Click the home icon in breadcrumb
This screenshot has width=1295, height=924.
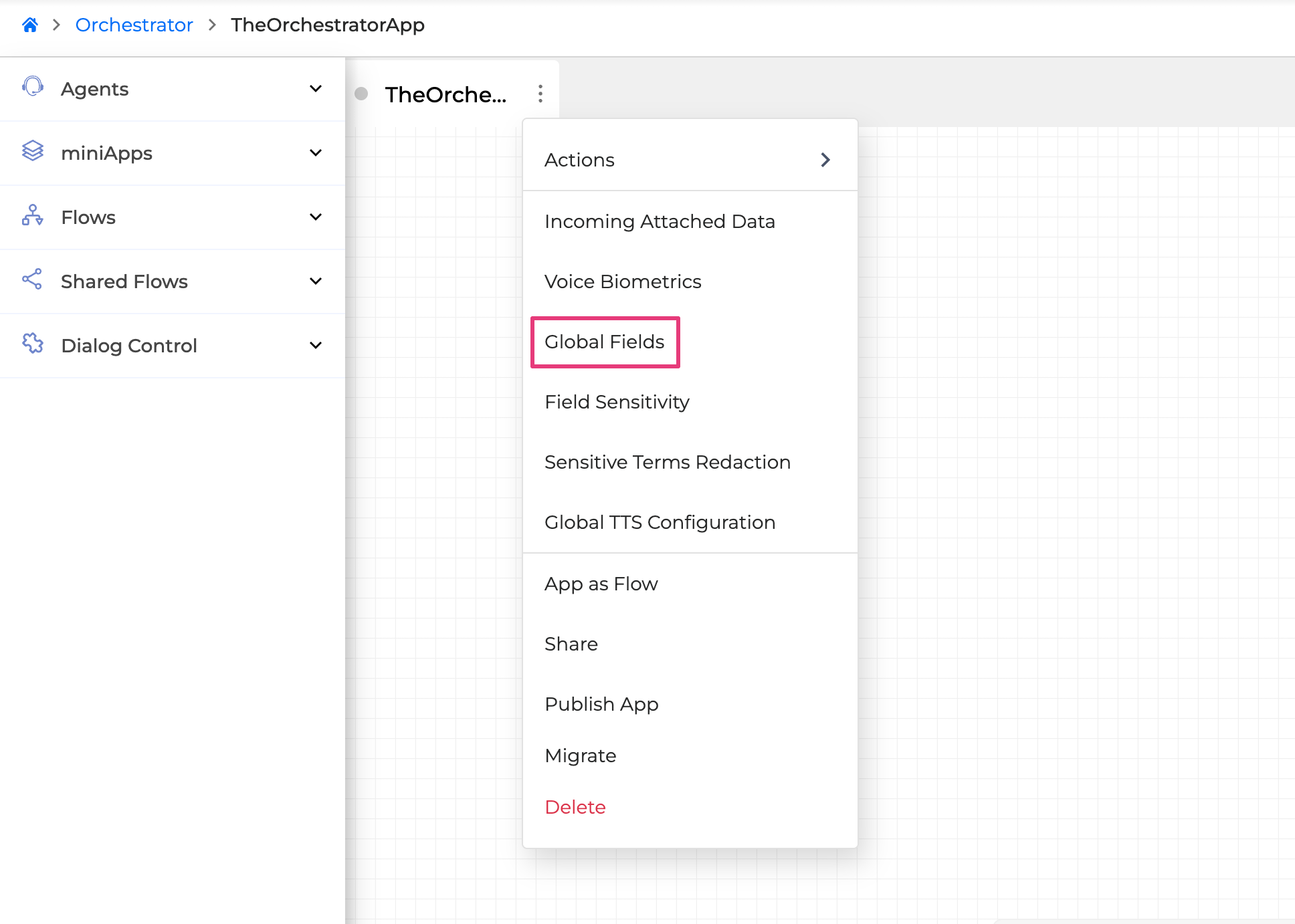pos(30,25)
